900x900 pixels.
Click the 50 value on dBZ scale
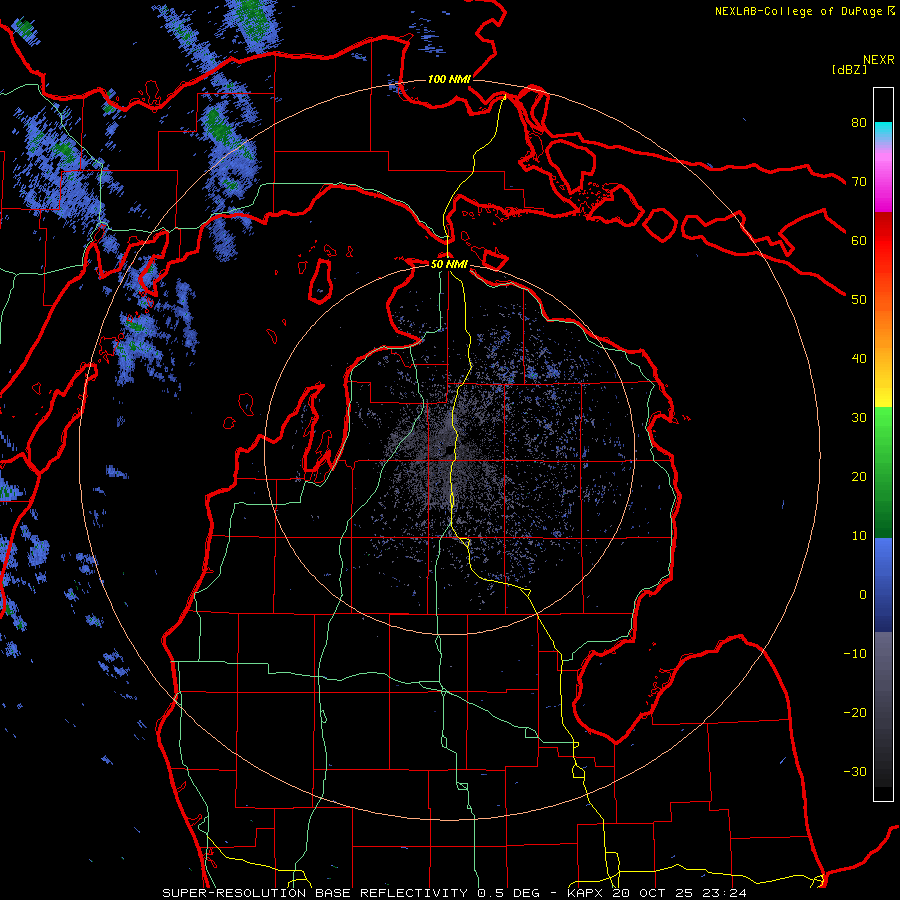(x=859, y=300)
